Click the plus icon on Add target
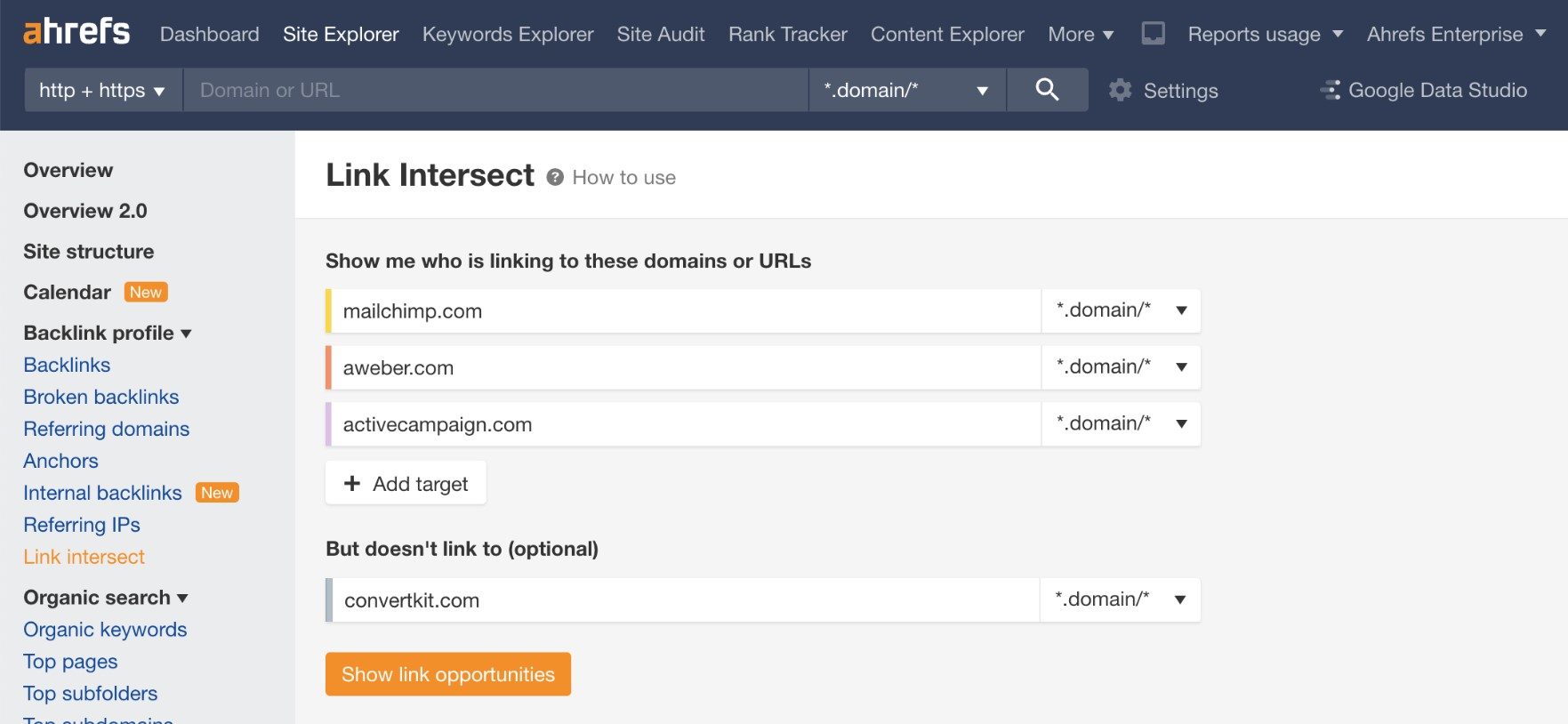The width and height of the screenshot is (1568, 724). pyautogui.click(x=352, y=483)
